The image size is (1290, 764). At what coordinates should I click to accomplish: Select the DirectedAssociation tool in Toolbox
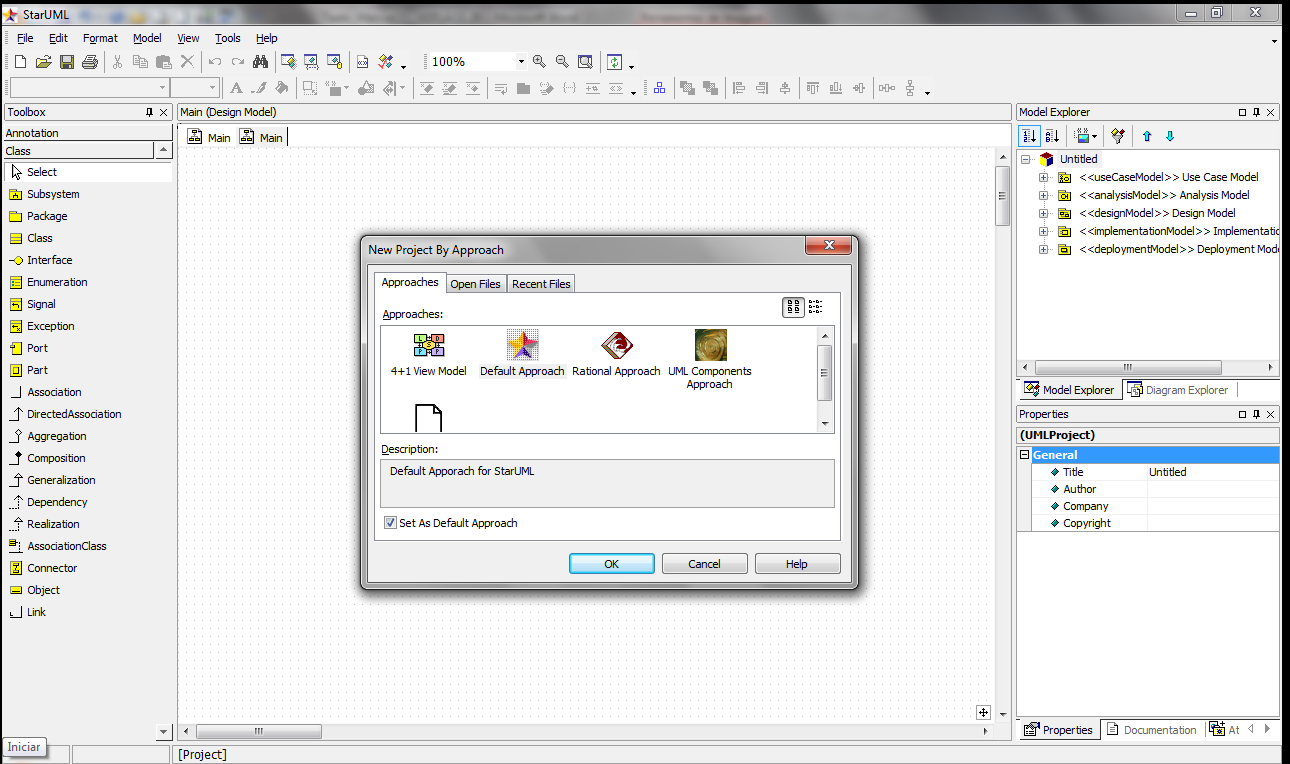click(x=74, y=414)
